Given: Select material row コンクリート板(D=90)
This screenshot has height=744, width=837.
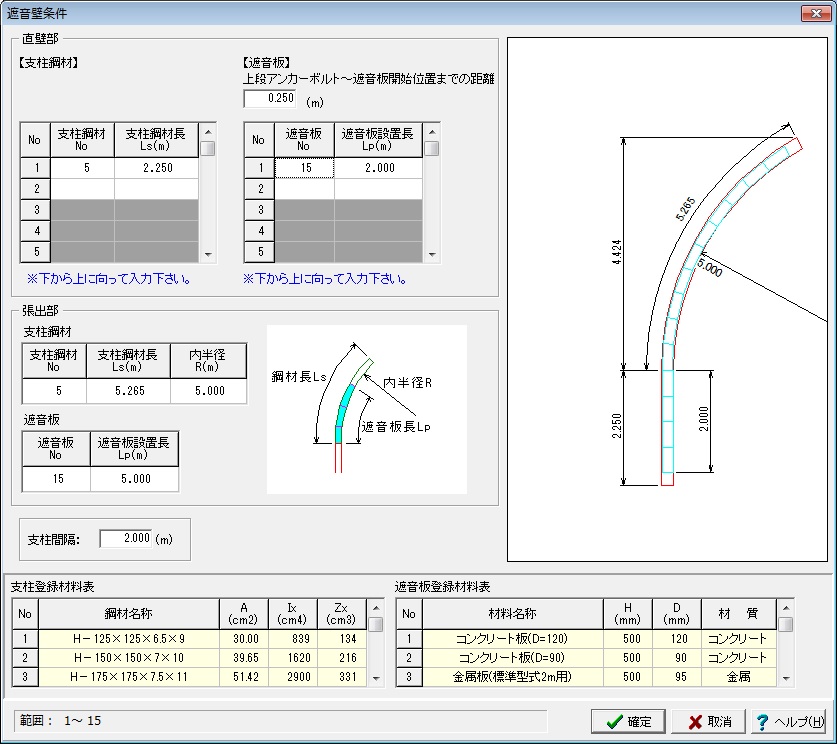Looking at the screenshot, I should [x=586, y=658].
